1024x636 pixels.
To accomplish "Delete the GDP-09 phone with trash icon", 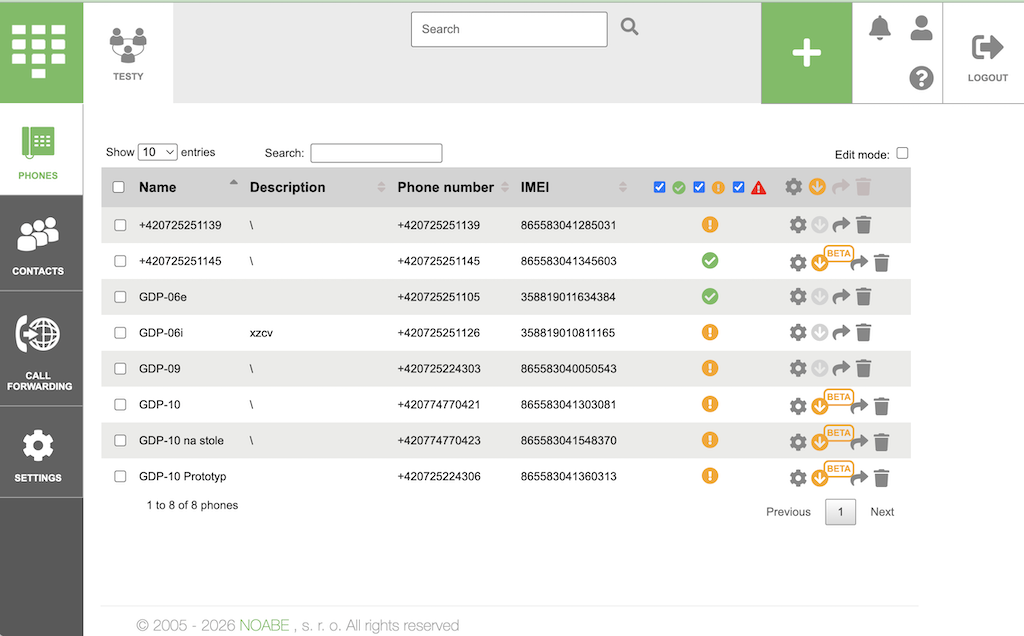I will tap(864, 369).
